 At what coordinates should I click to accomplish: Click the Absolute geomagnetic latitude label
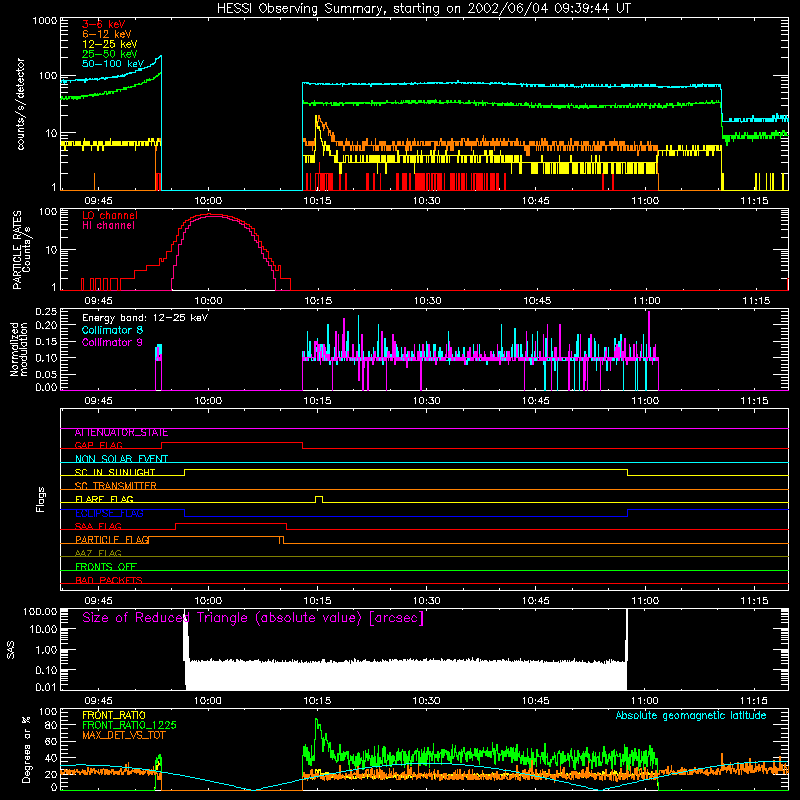coord(691,716)
